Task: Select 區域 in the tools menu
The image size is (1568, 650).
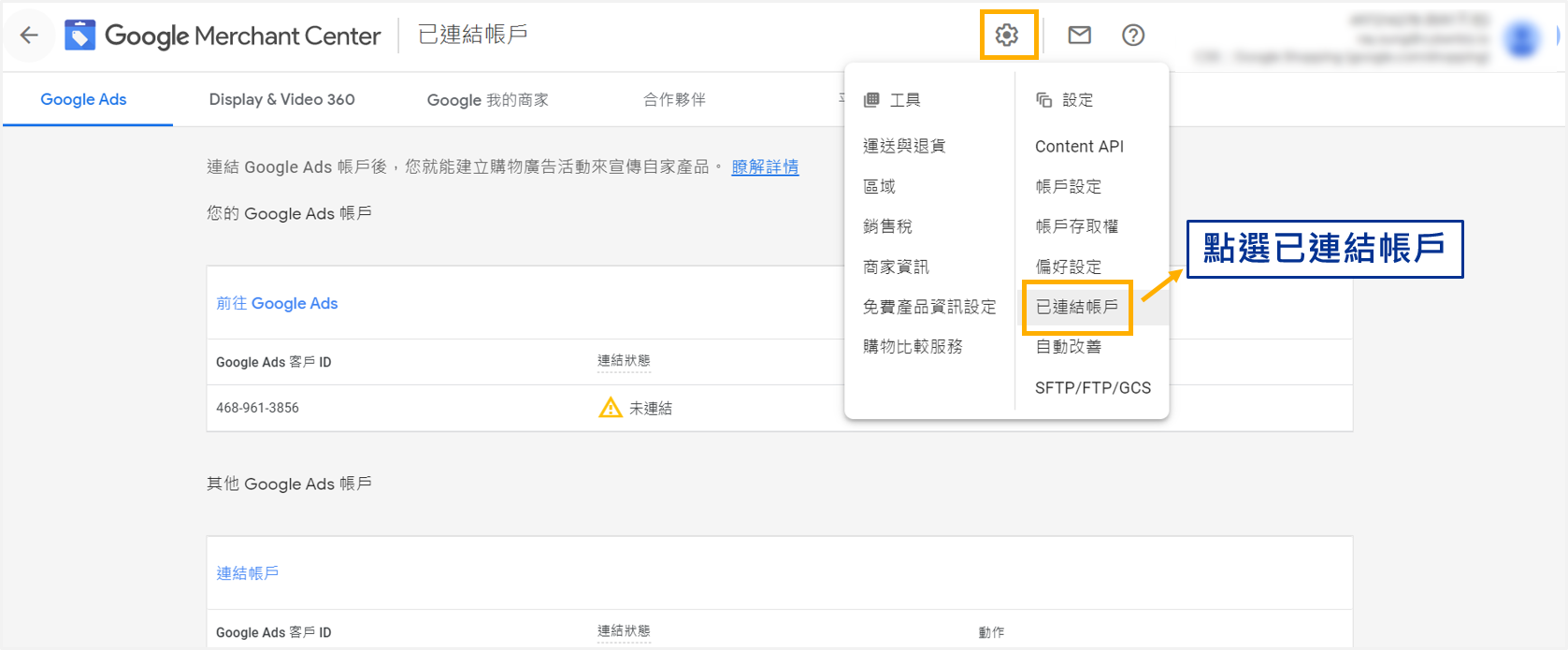Action: pyautogui.click(x=880, y=186)
